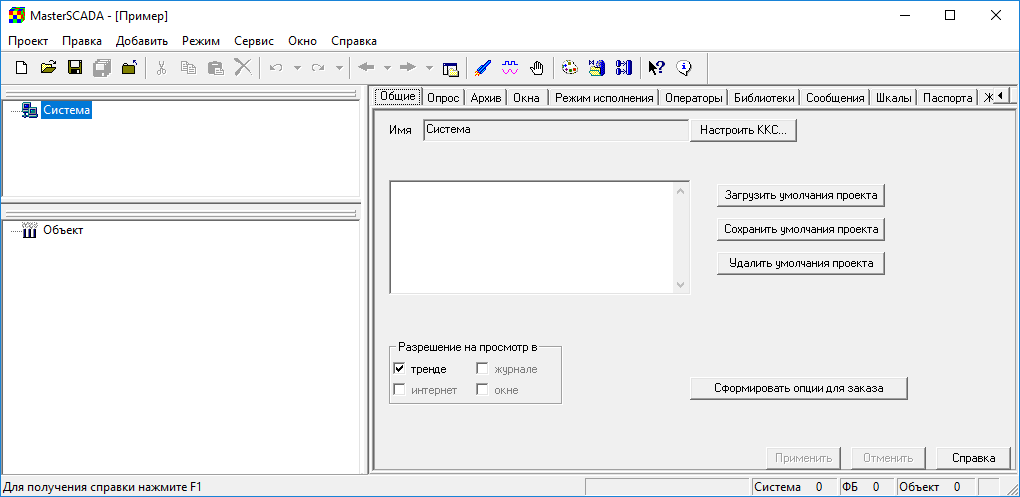Save the project with the floppy disk icon
Viewport: 1020px width, 497px height.
click(x=75, y=68)
